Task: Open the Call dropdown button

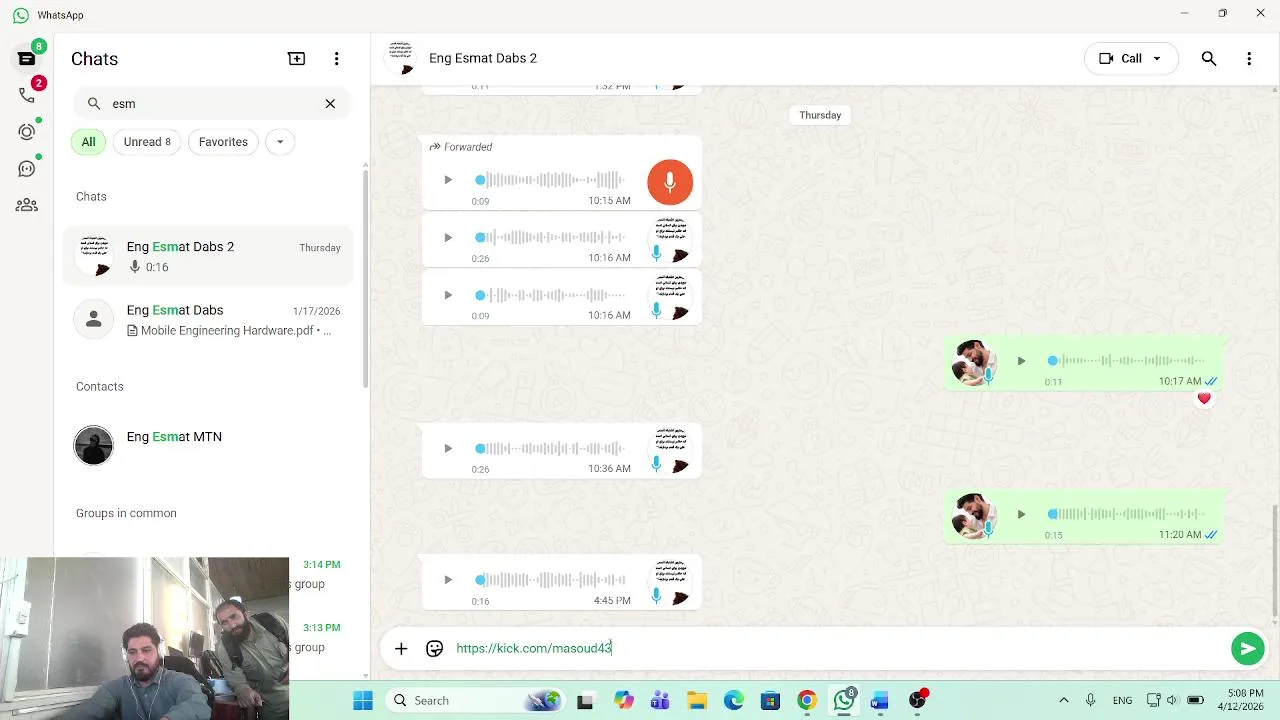Action: pyautogui.click(x=1131, y=58)
